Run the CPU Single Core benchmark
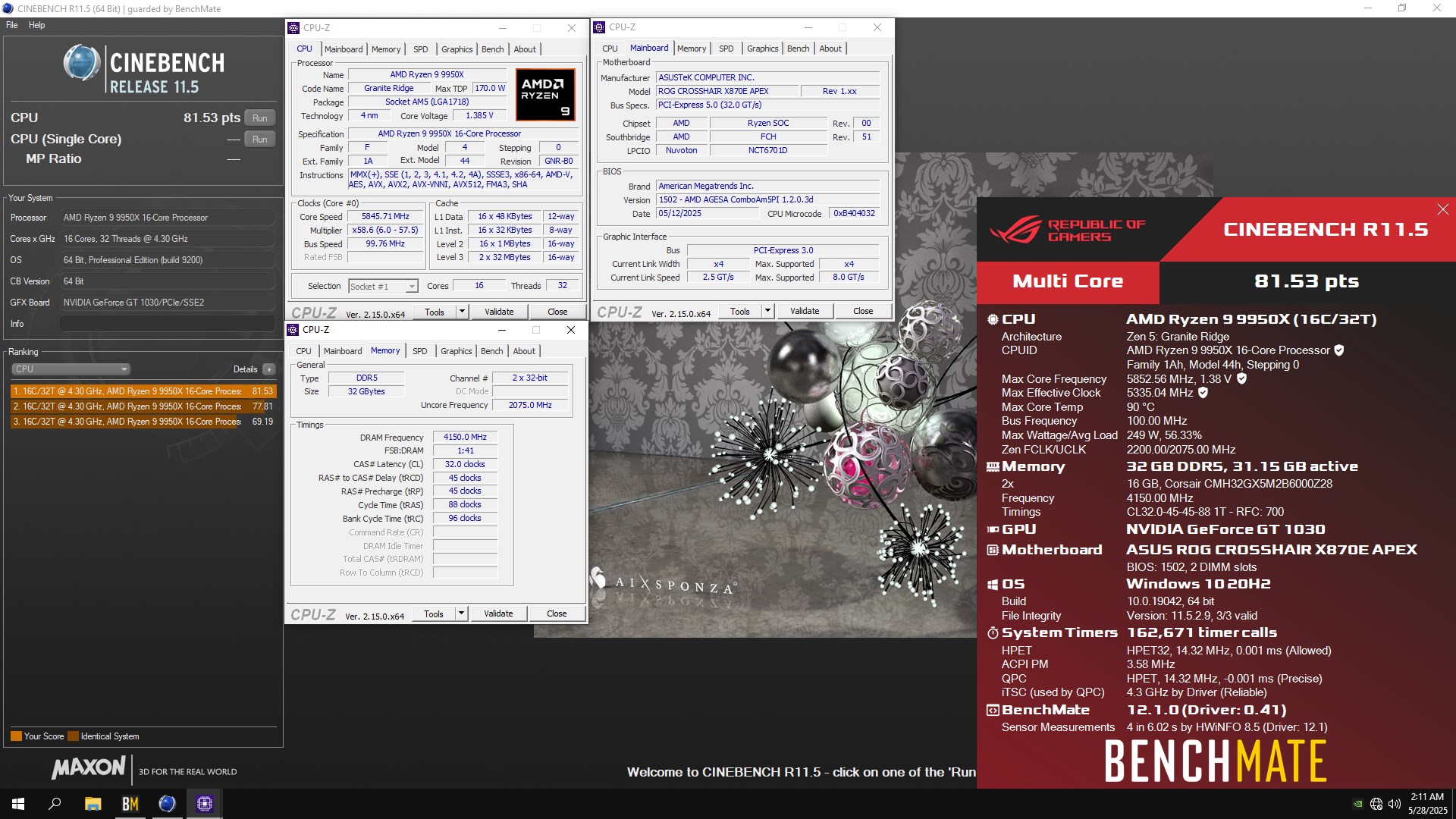 (x=260, y=140)
